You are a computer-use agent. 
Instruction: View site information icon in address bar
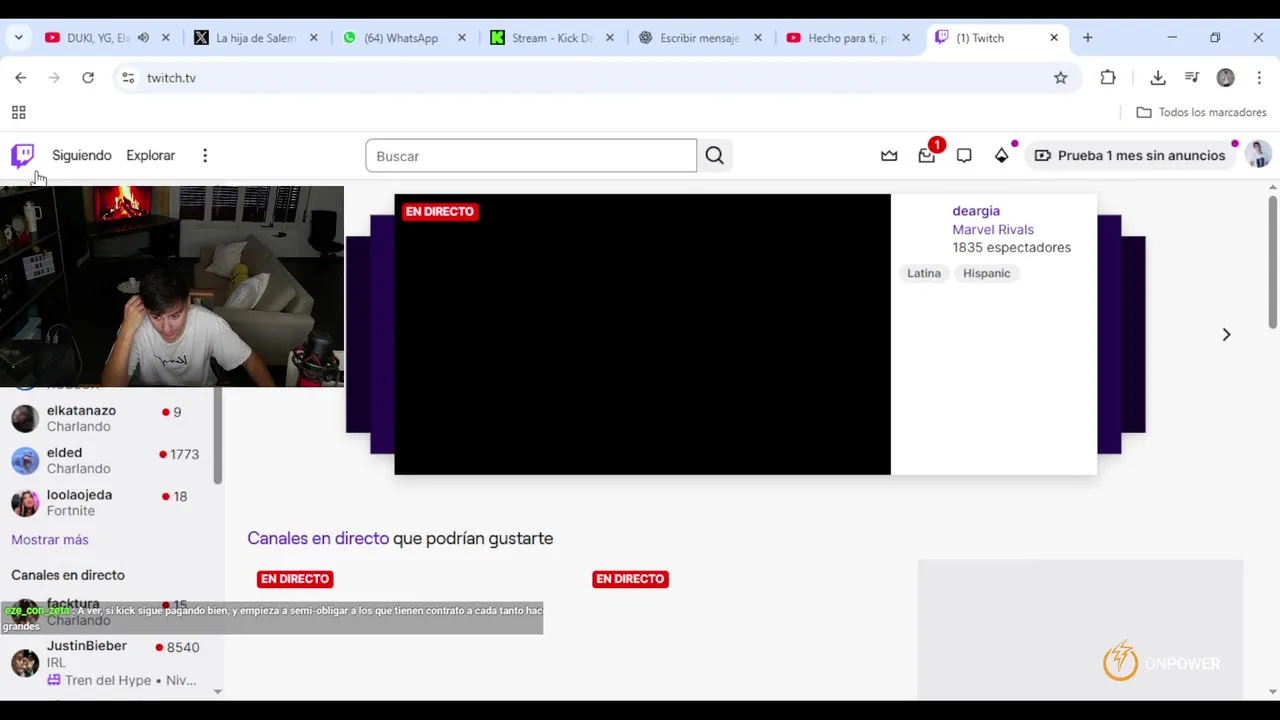coord(128,78)
